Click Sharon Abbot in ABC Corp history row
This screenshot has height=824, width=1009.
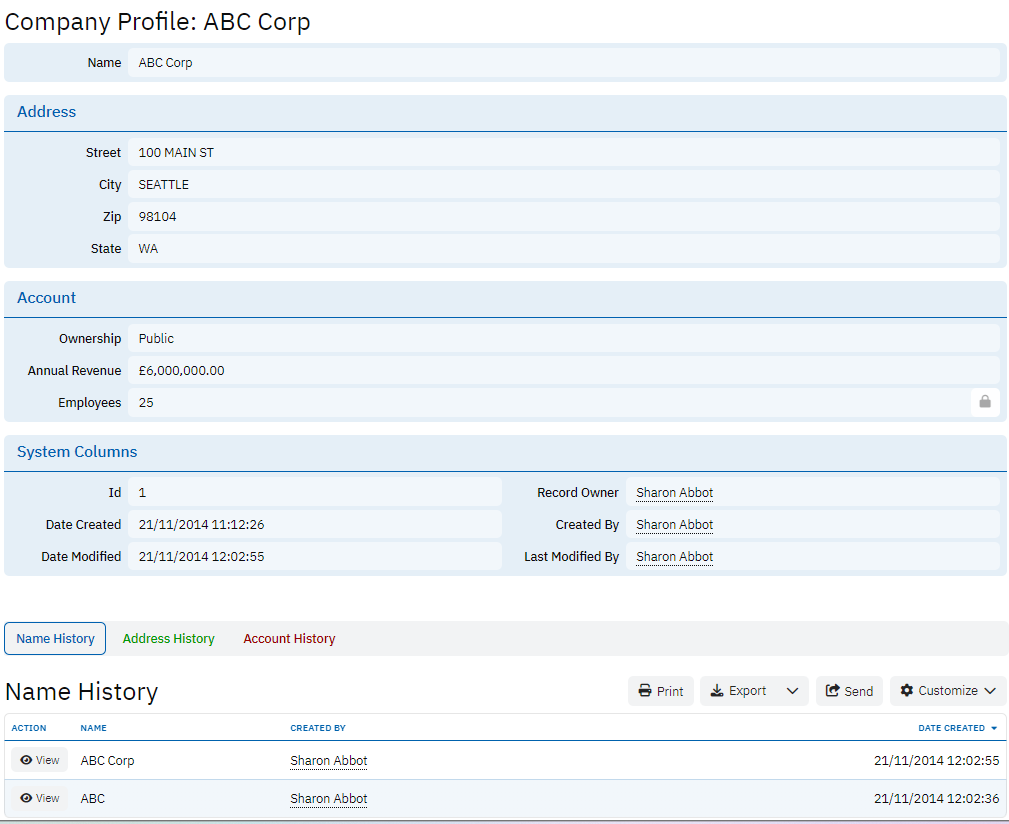(328, 761)
